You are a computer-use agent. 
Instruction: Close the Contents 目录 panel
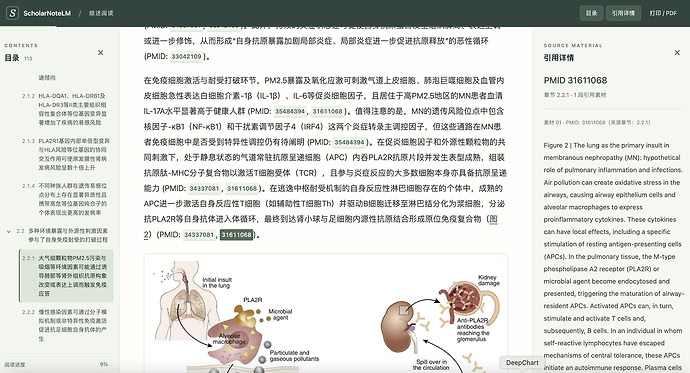click(100, 52)
